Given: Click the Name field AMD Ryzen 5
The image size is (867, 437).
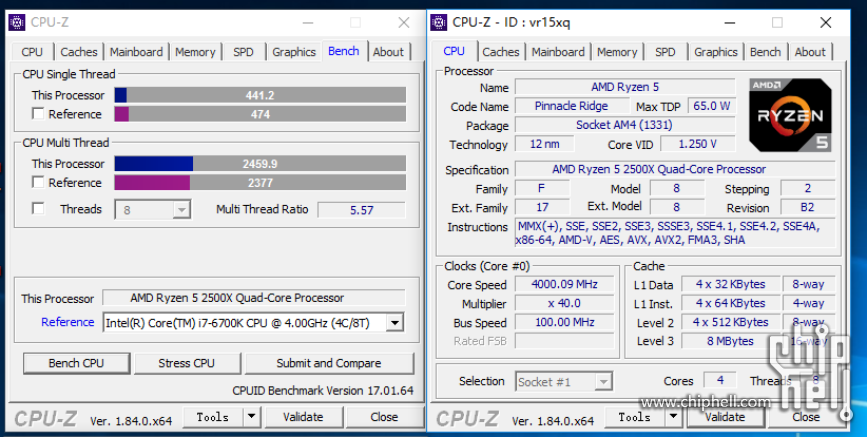Looking at the screenshot, I should click(625, 87).
